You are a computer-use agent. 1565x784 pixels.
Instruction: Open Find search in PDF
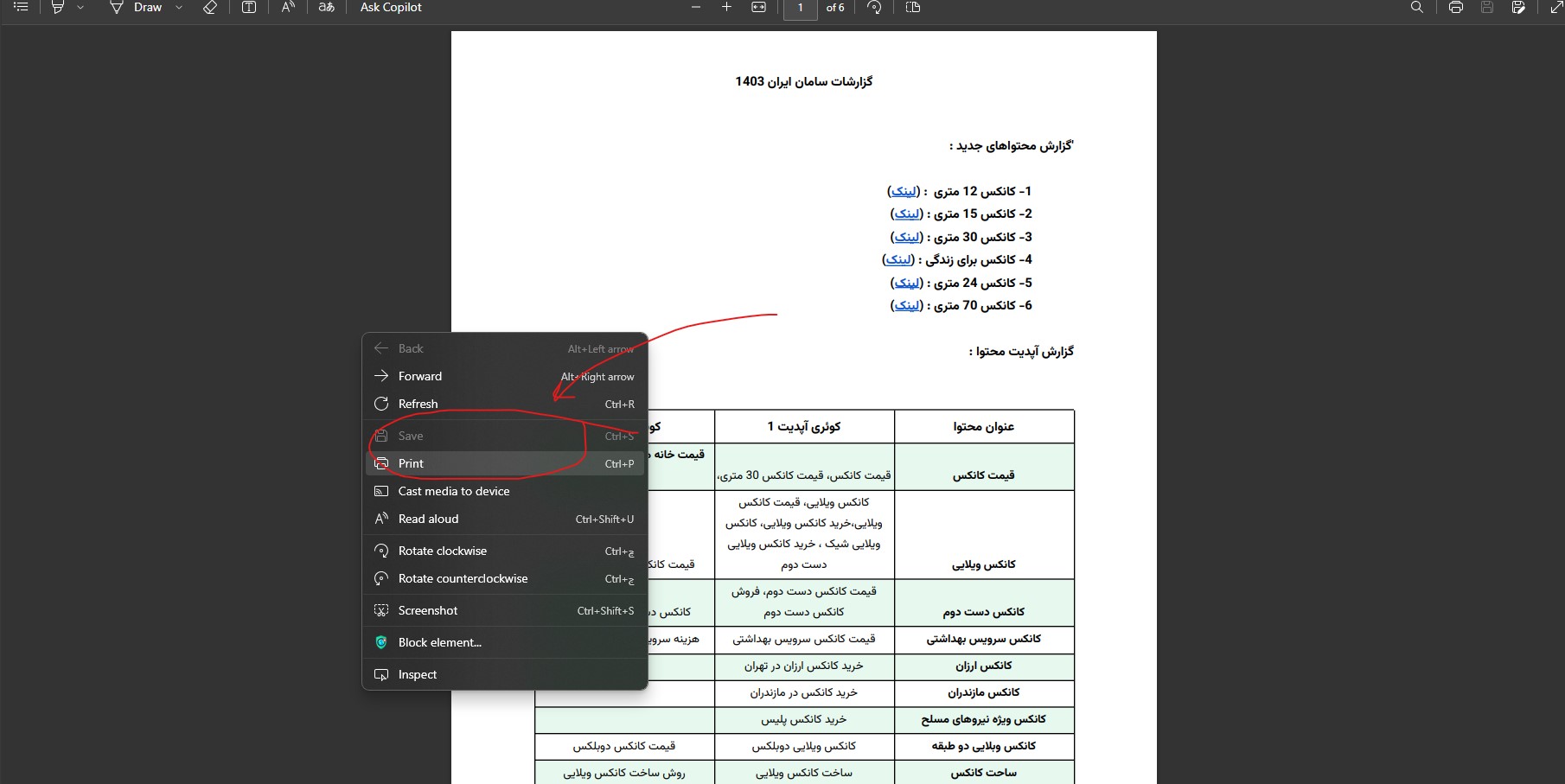[1416, 7]
